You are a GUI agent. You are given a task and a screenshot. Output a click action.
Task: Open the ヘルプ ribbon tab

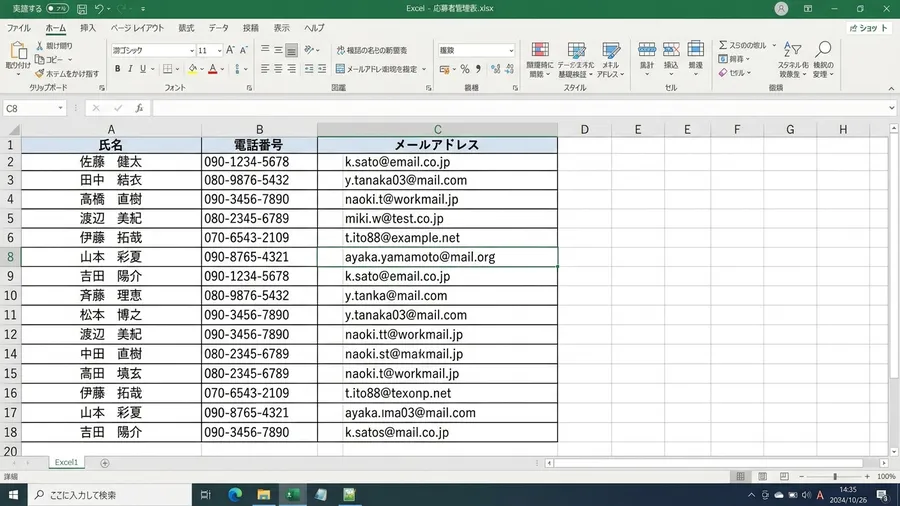tap(314, 28)
